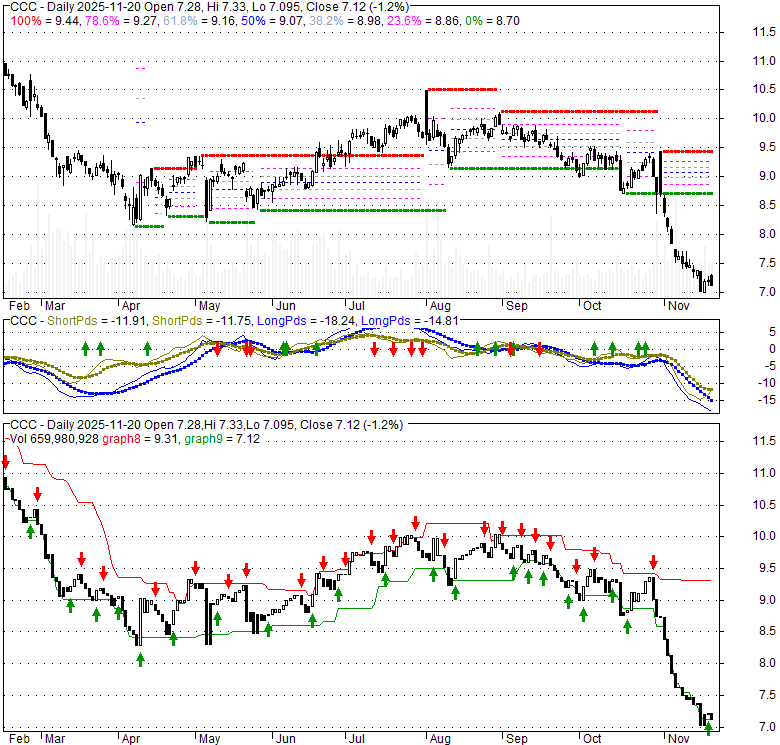Click the leftmost red down arrow in the oscillator panel
The width and height of the screenshot is (780, 745).
216,348
